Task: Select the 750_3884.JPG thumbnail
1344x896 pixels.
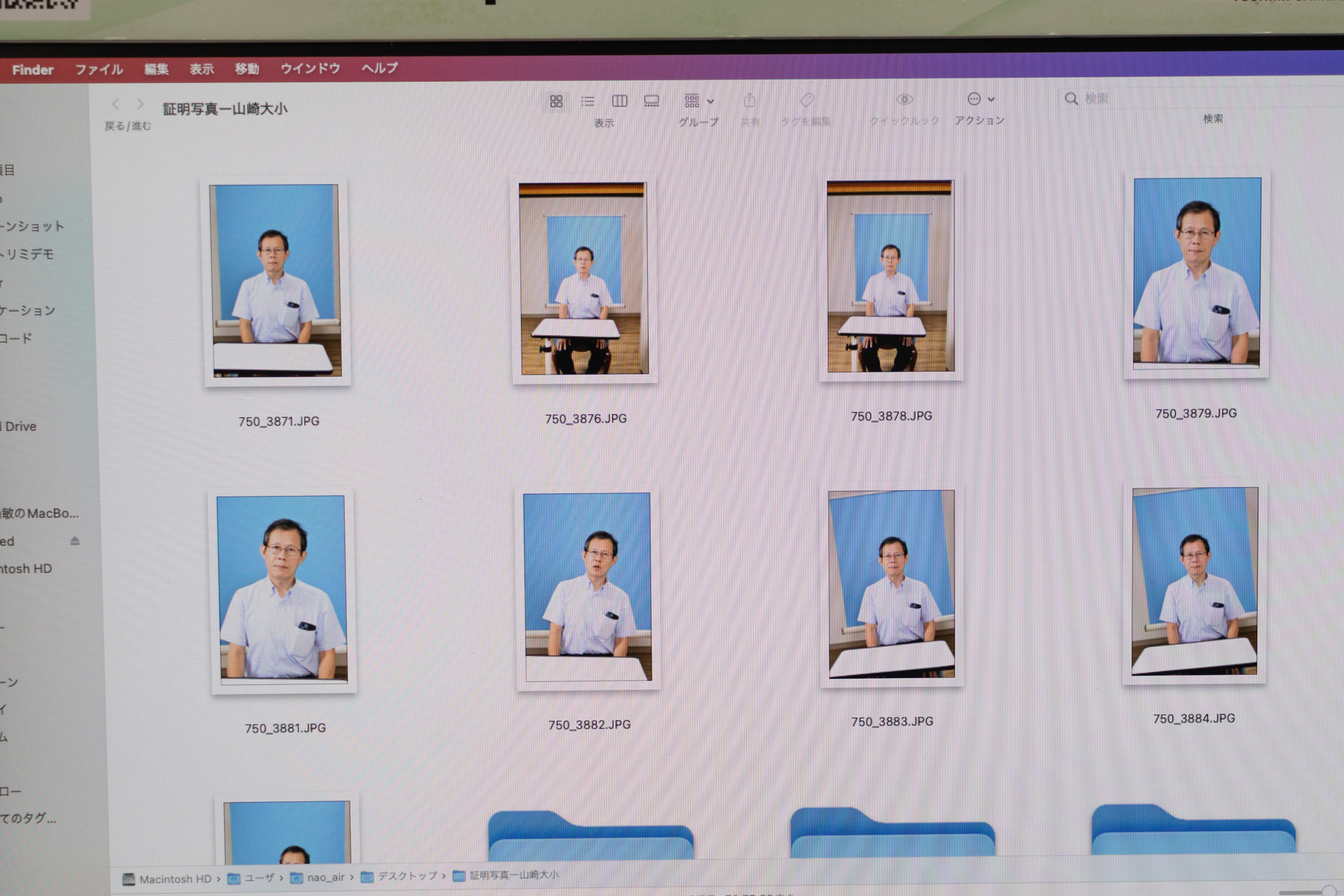Action: pos(1194,582)
